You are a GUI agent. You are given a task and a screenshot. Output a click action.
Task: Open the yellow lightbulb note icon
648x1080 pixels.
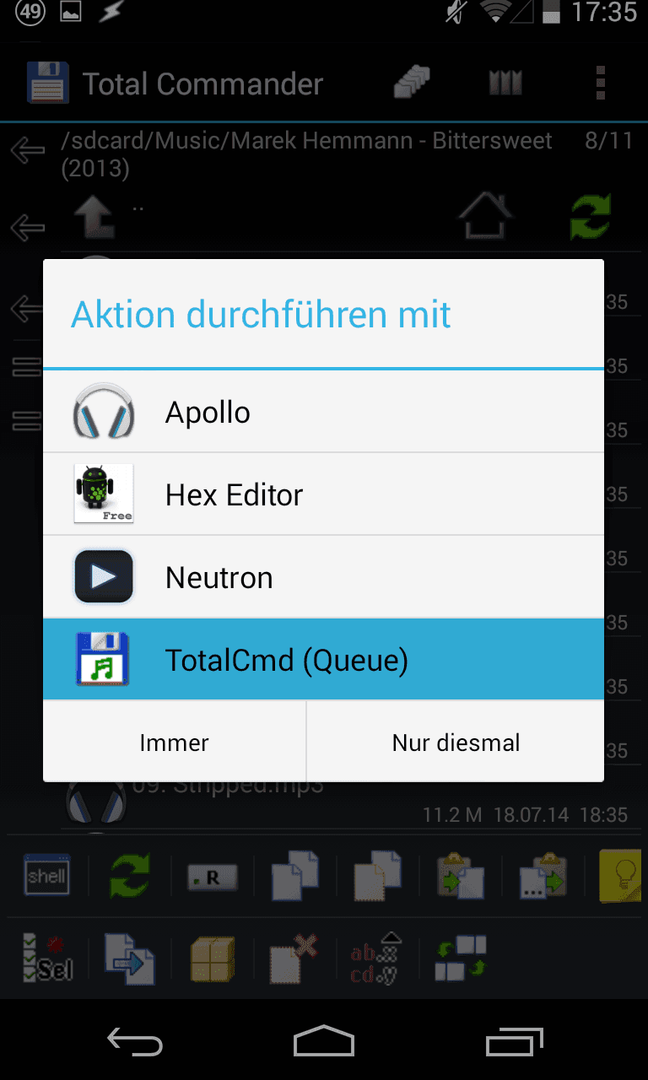(x=623, y=876)
